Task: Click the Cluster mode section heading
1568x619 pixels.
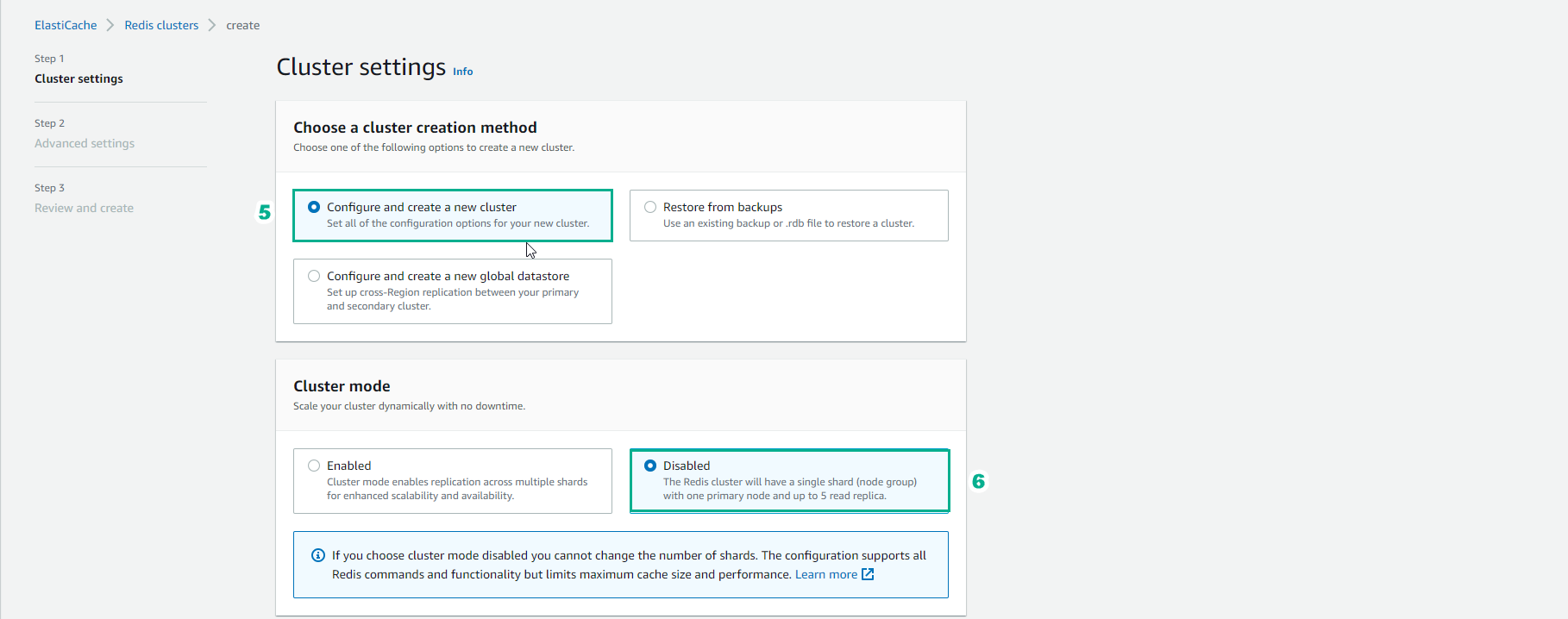Action: point(342,386)
